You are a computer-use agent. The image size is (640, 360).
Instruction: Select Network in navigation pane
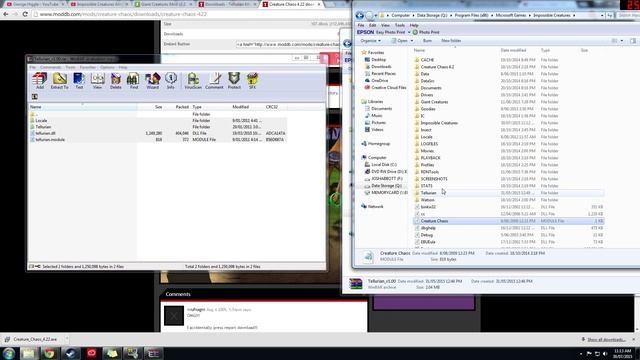coord(376,207)
